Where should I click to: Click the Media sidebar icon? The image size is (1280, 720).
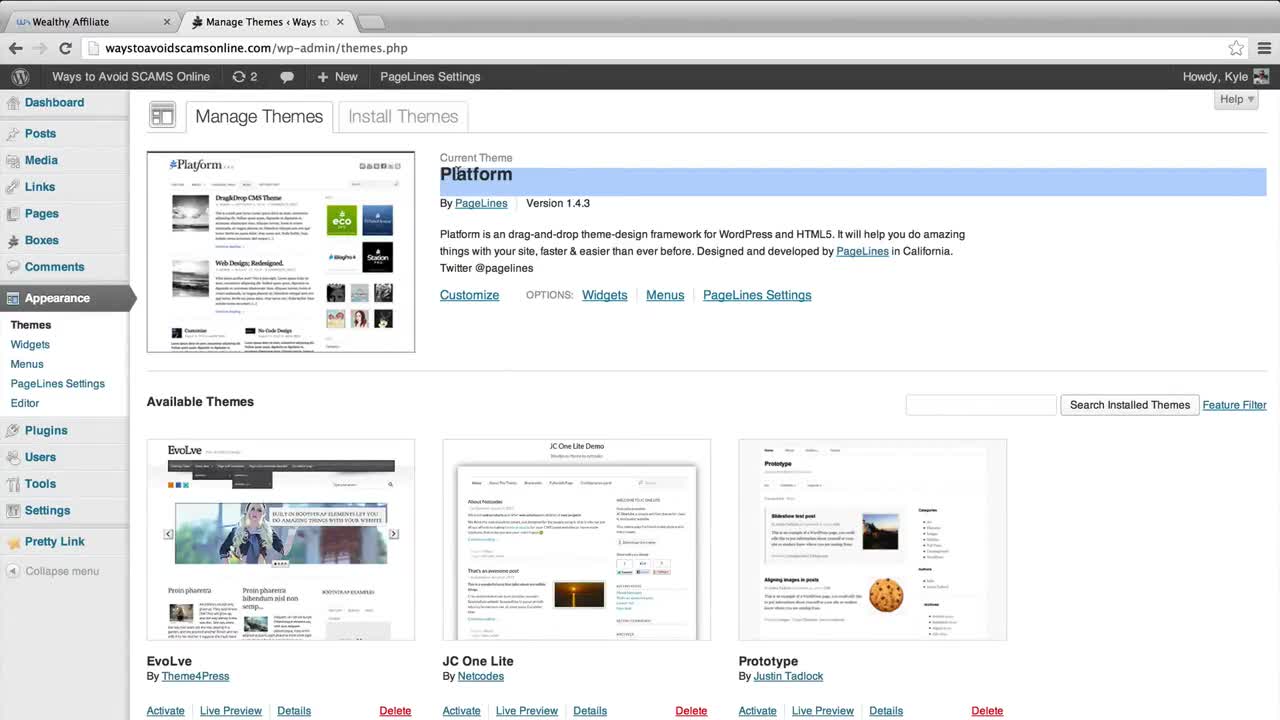[12, 160]
